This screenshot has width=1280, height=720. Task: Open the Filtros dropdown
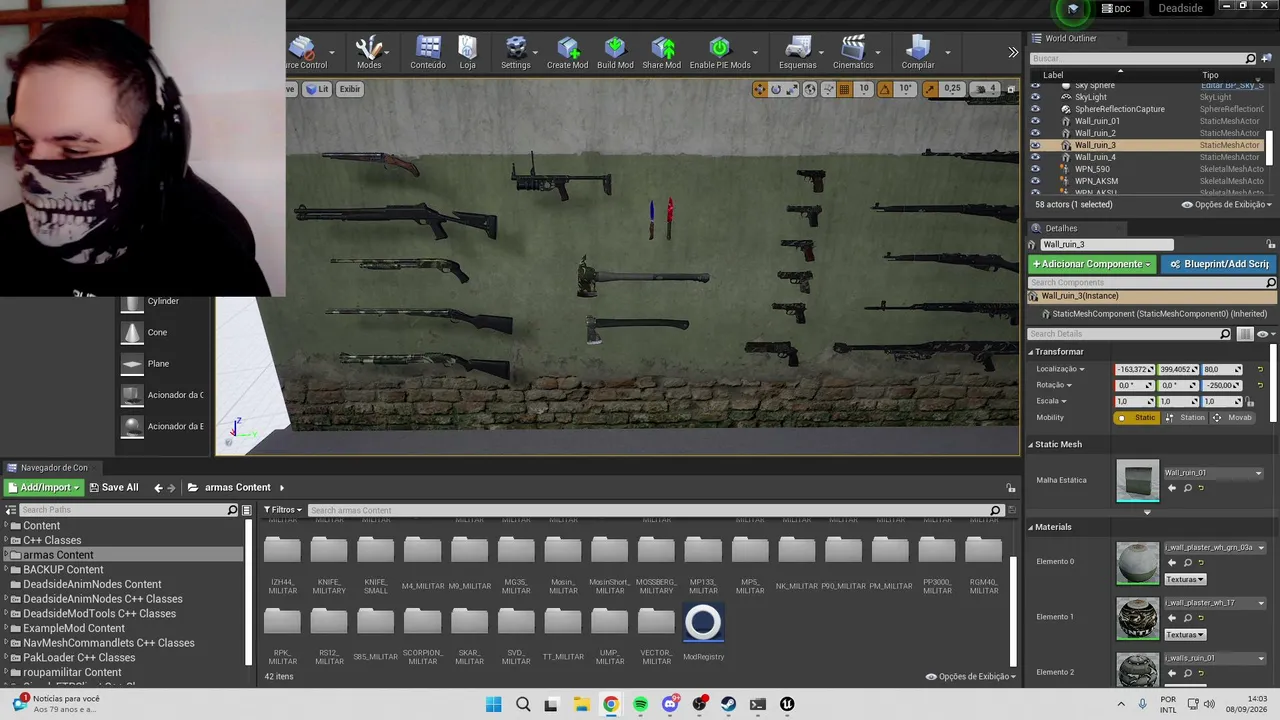point(281,510)
